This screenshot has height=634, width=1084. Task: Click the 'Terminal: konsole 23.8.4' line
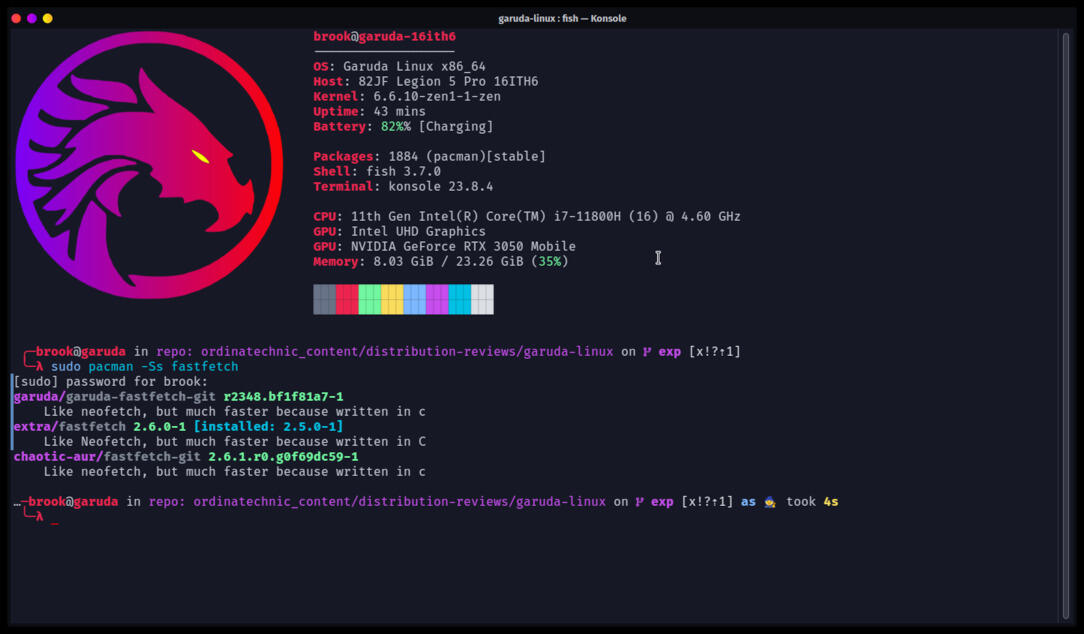click(403, 187)
